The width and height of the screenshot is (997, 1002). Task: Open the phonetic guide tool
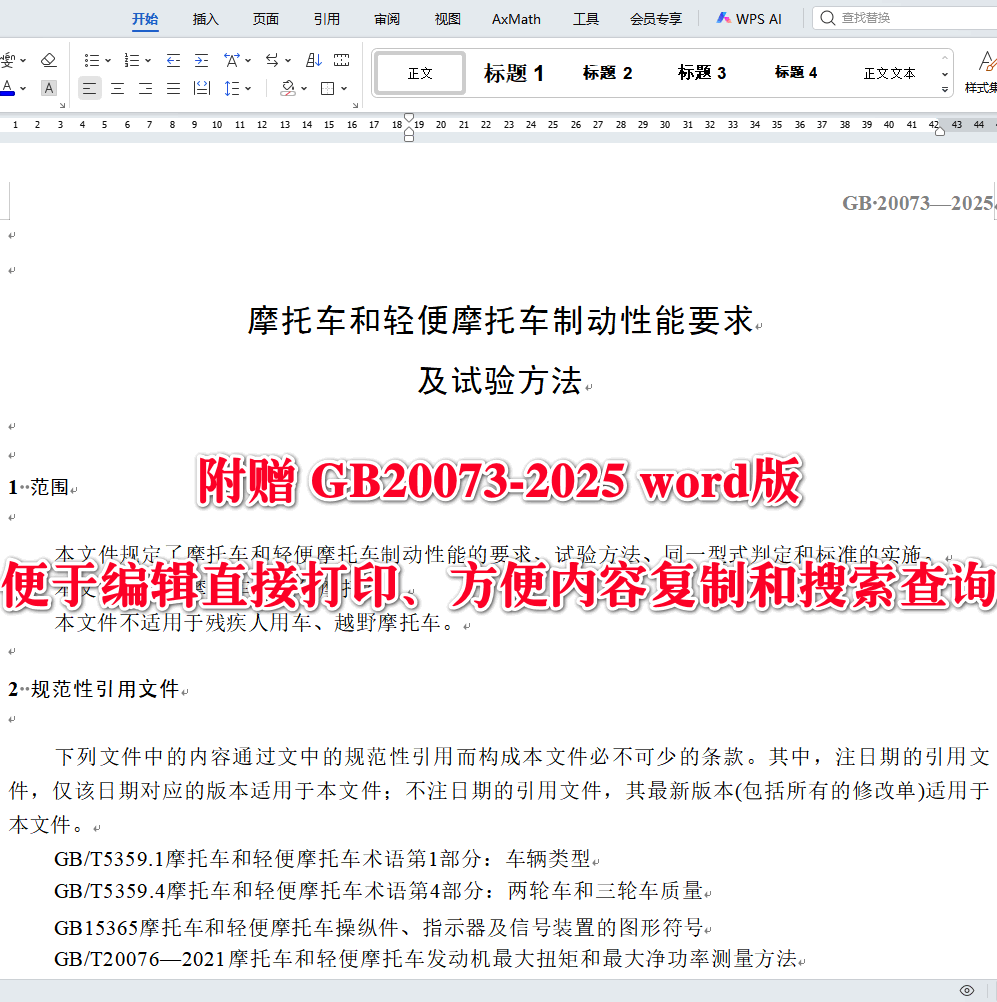(x=10, y=61)
